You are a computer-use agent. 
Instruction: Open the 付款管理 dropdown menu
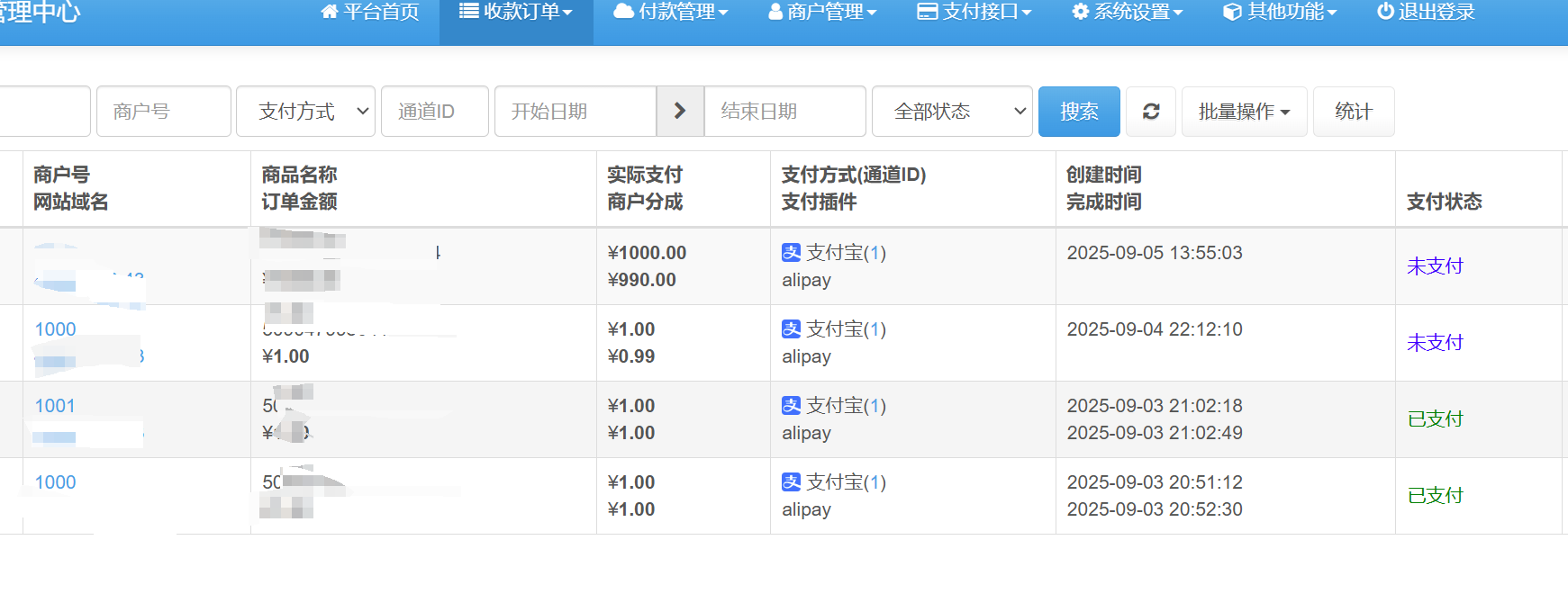(670, 12)
